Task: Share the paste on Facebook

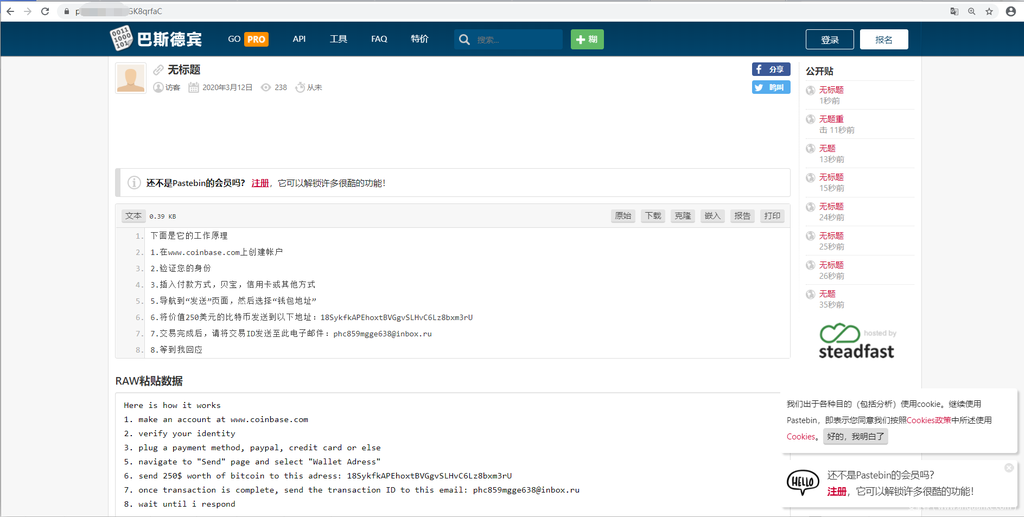Action: (771, 69)
